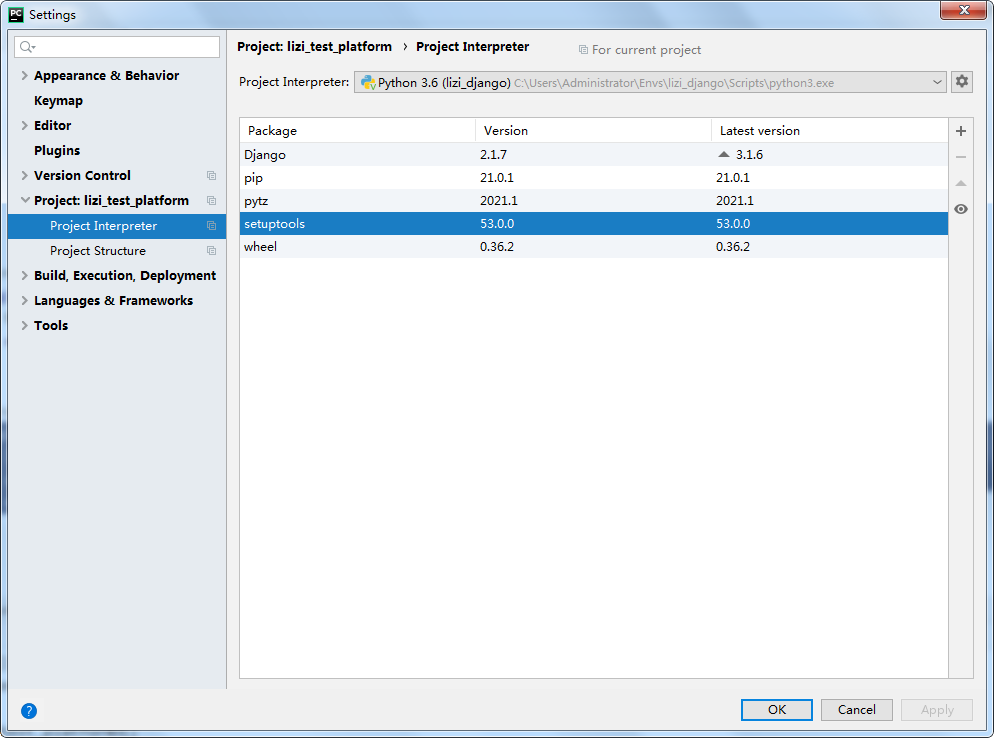Expand Appearance & Behavior section

[24, 75]
